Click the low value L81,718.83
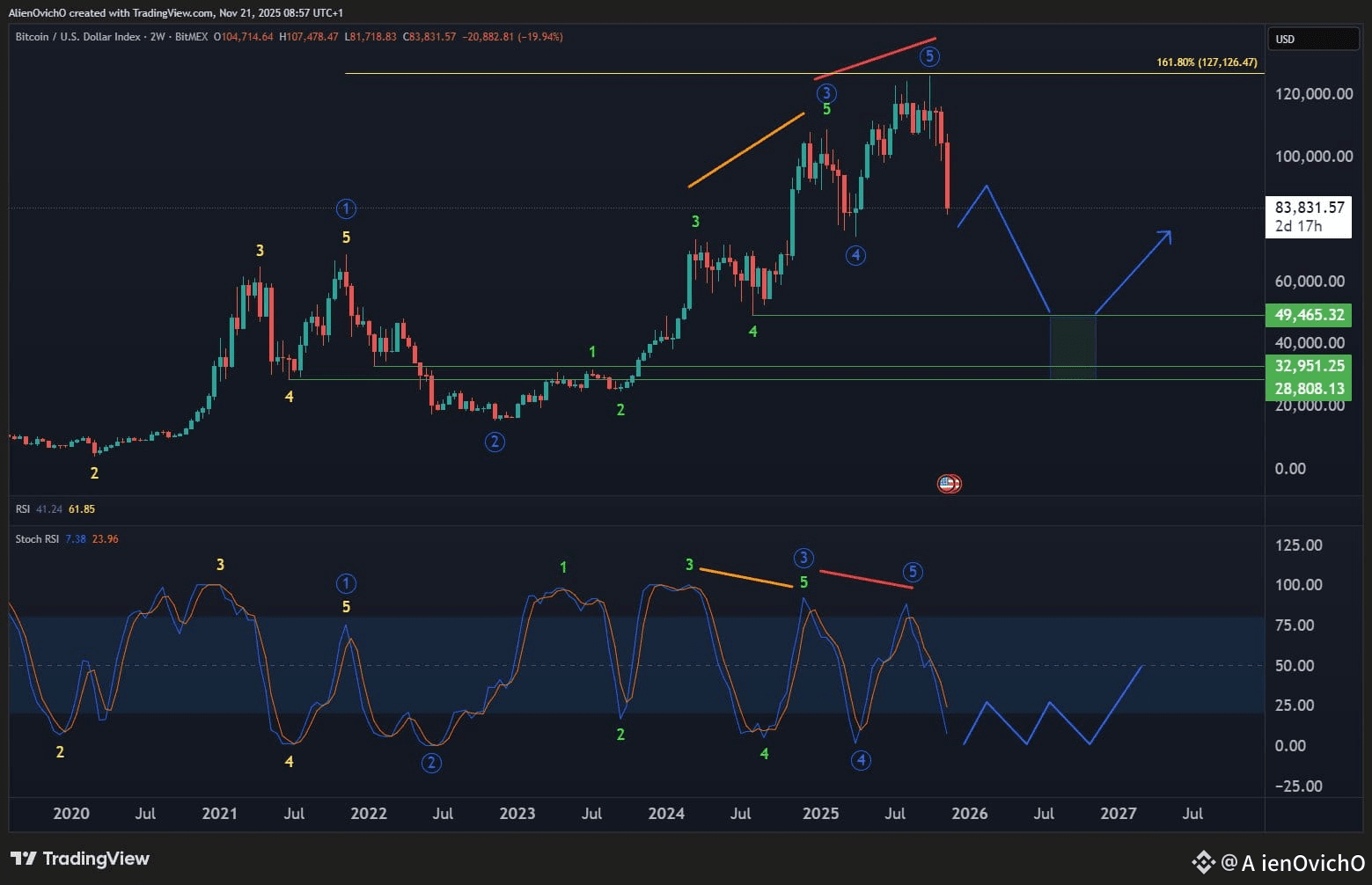This screenshot has height=885, width=1372. coord(371,37)
